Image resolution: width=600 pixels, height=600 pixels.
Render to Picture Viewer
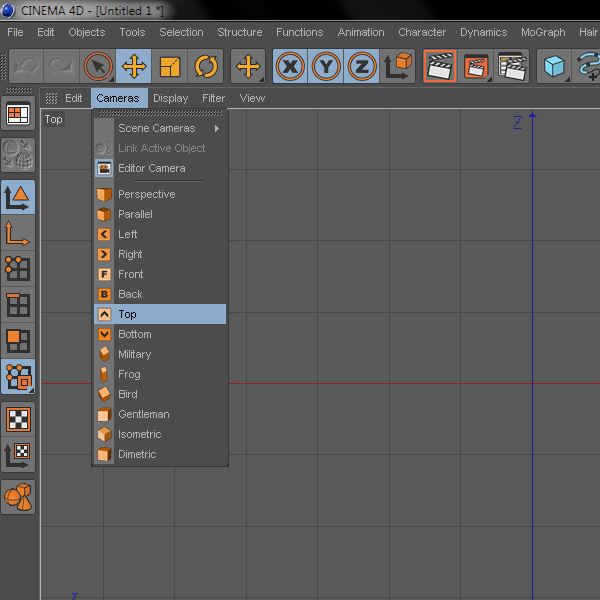click(476, 66)
